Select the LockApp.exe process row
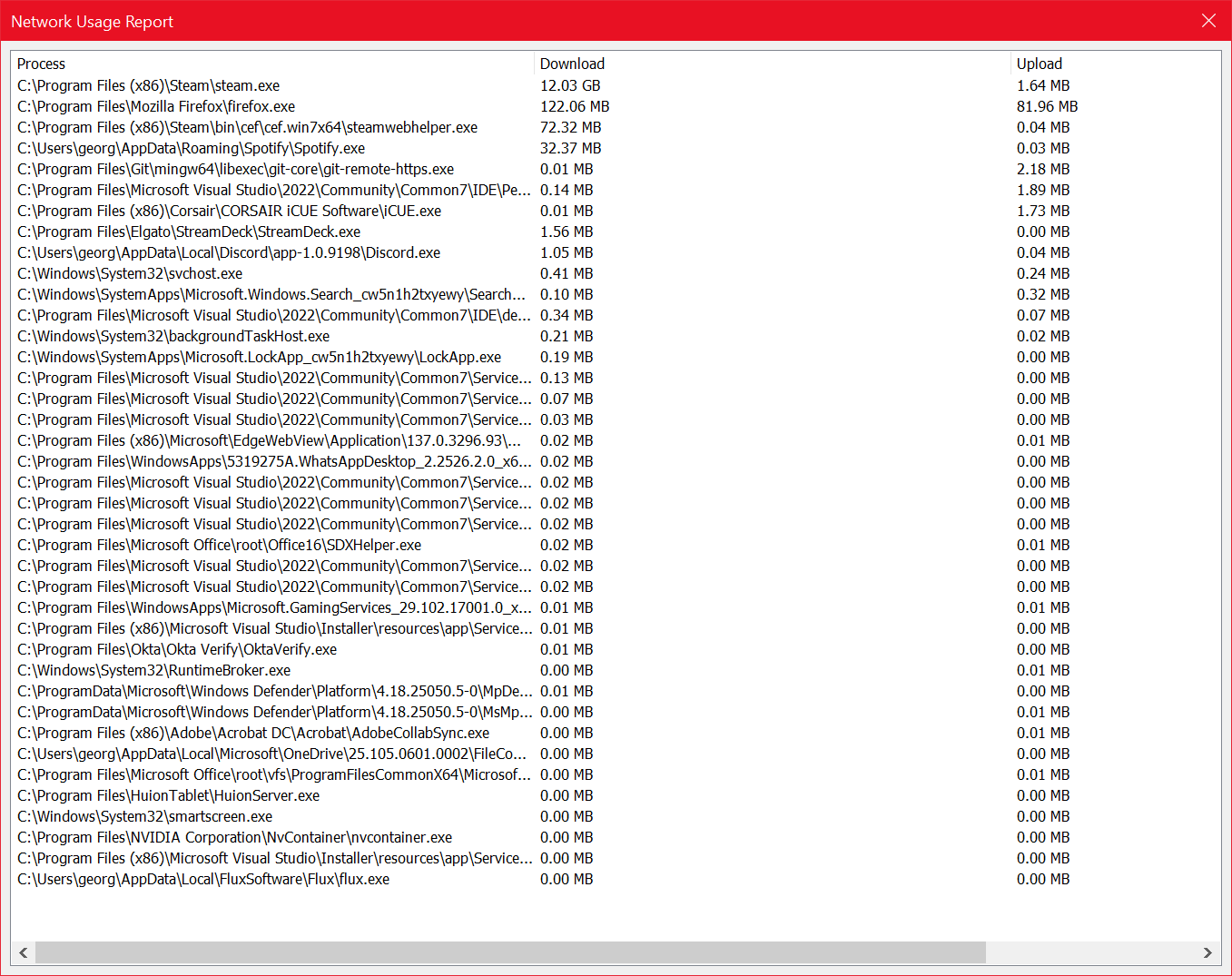1232x976 pixels. [x=616, y=357]
